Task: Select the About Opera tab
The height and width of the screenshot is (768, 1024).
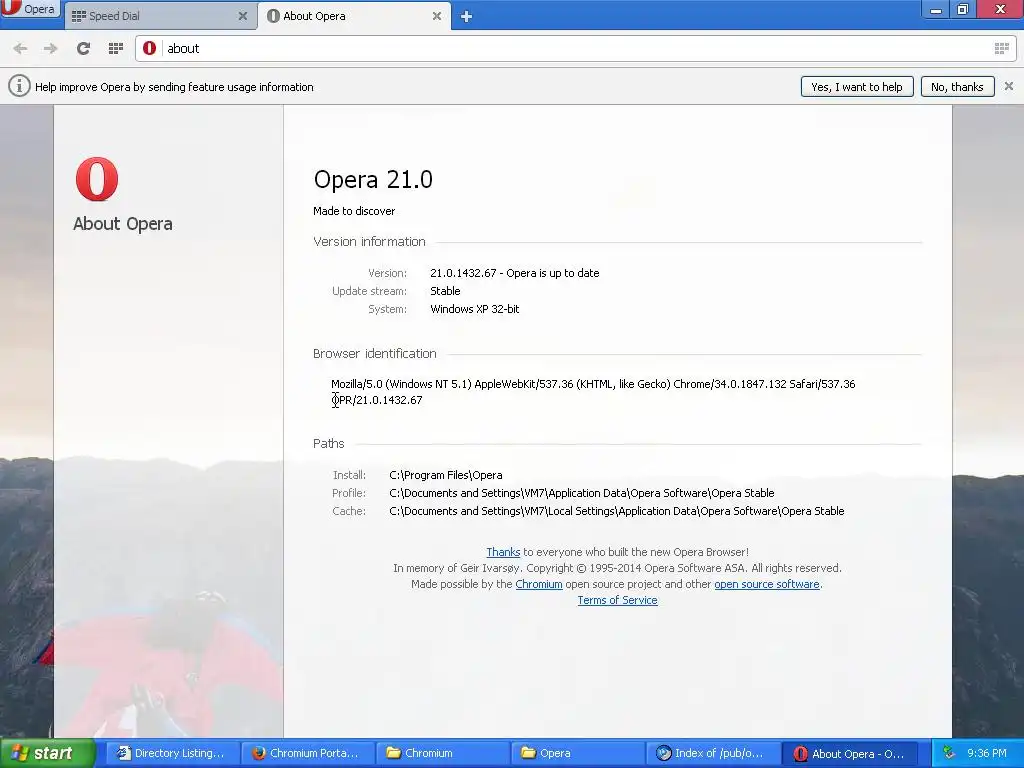Action: pyautogui.click(x=356, y=16)
